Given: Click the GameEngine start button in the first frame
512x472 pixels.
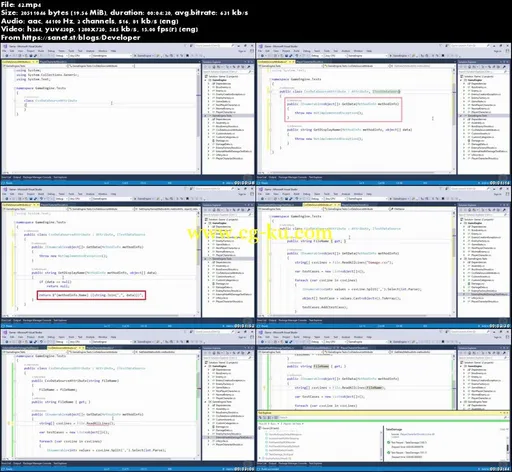Looking at the screenshot, I should pos(143,56).
